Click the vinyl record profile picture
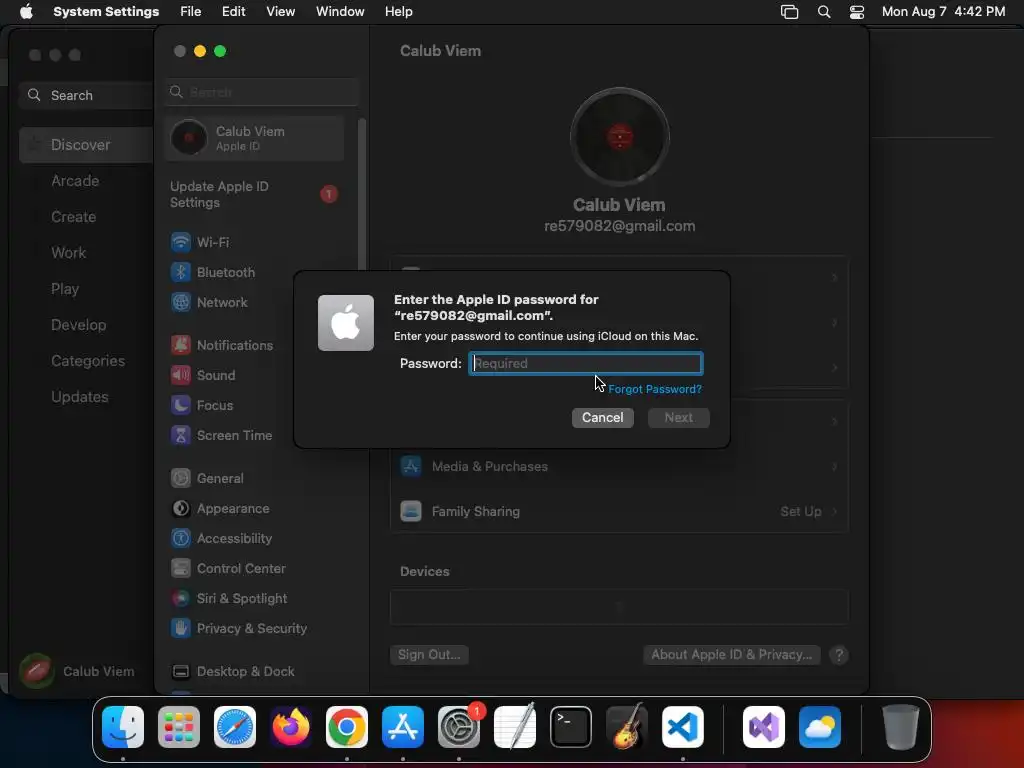 pos(620,137)
